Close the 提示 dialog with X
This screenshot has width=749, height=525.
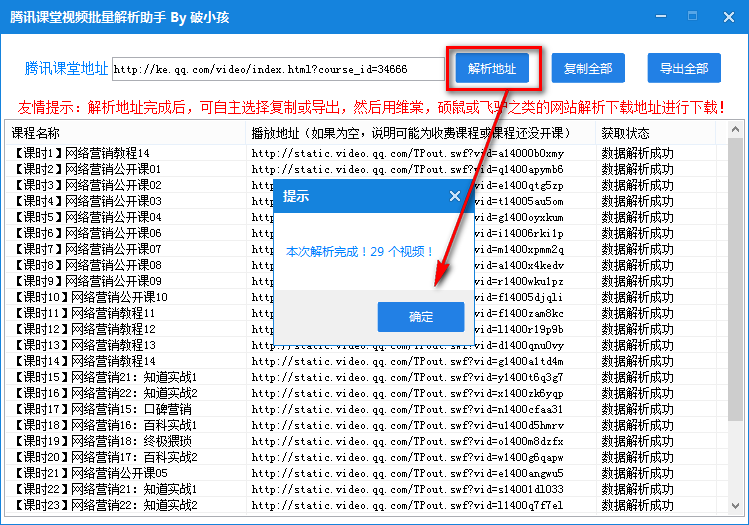point(455,196)
